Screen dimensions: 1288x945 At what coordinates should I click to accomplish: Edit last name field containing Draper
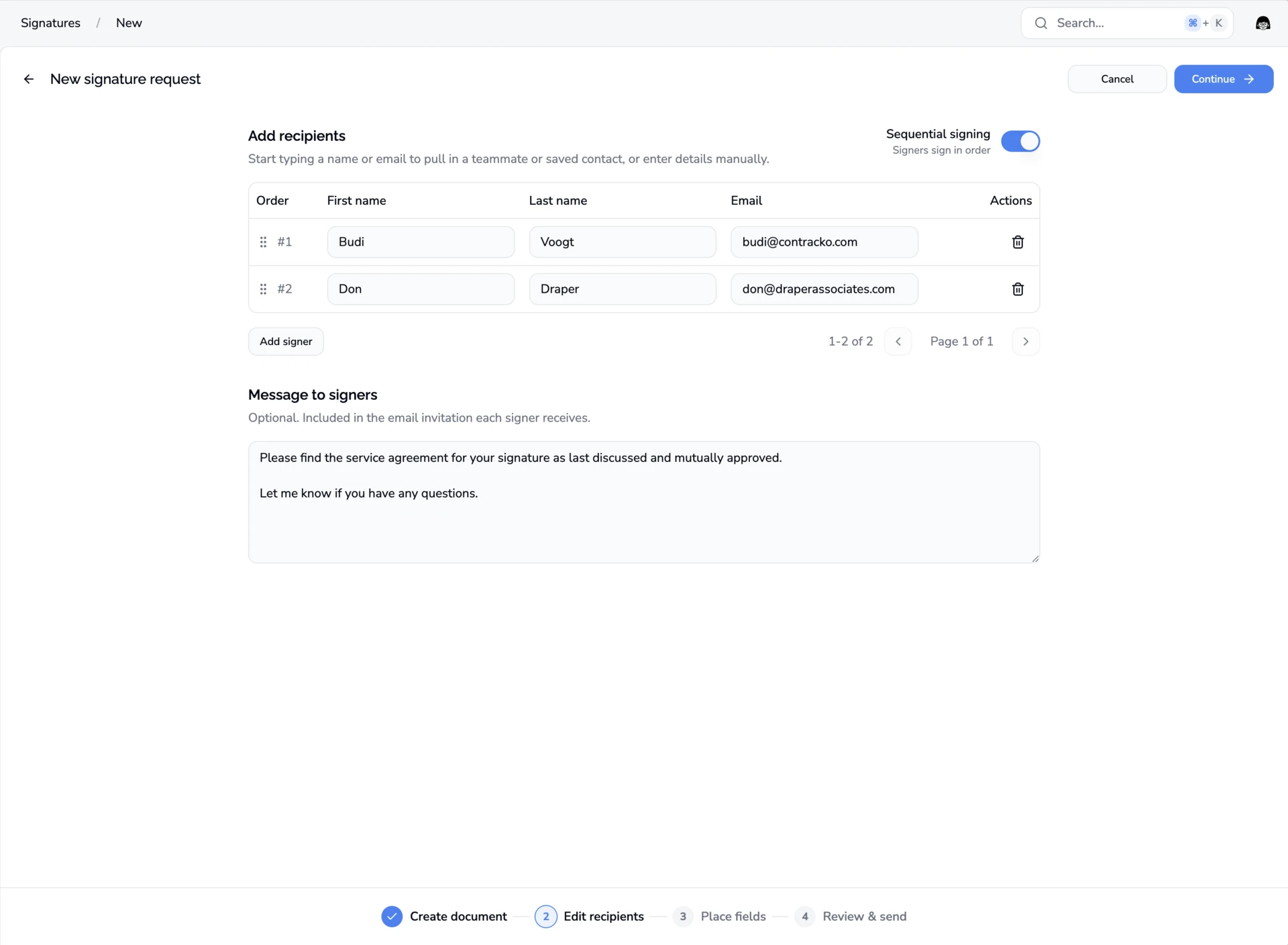pos(623,289)
